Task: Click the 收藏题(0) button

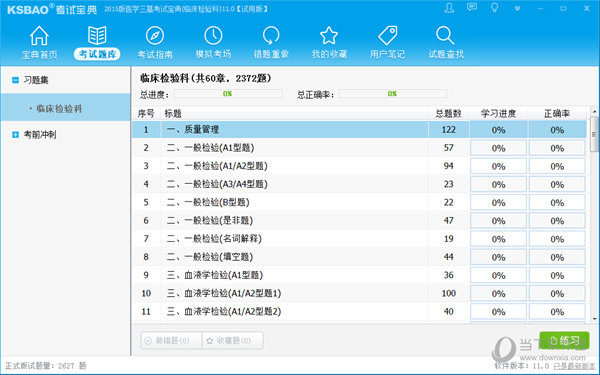Action: point(233,340)
